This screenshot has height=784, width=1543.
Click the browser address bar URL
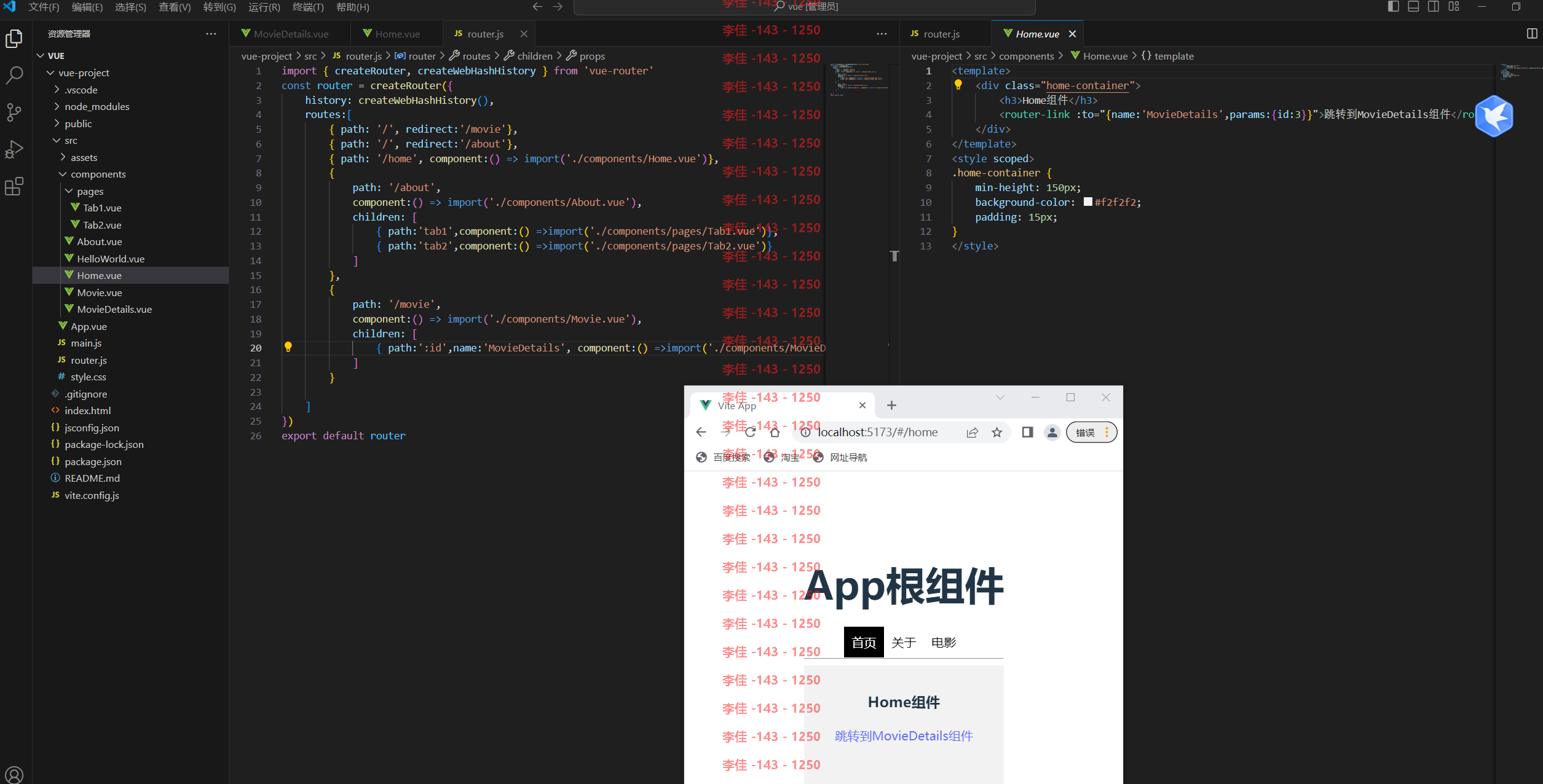click(x=877, y=433)
